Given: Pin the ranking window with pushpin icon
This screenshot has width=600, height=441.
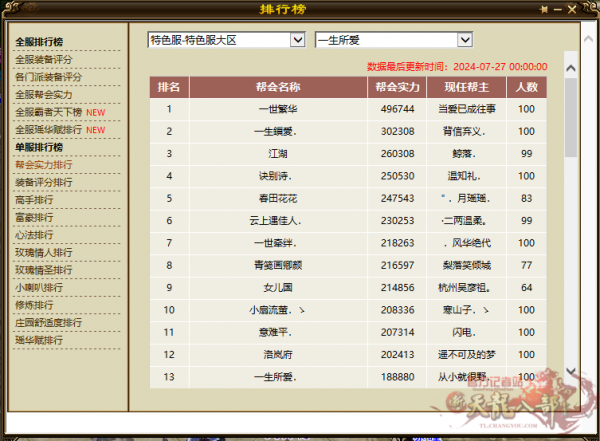Looking at the screenshot, I should click(x=544, y=10).
